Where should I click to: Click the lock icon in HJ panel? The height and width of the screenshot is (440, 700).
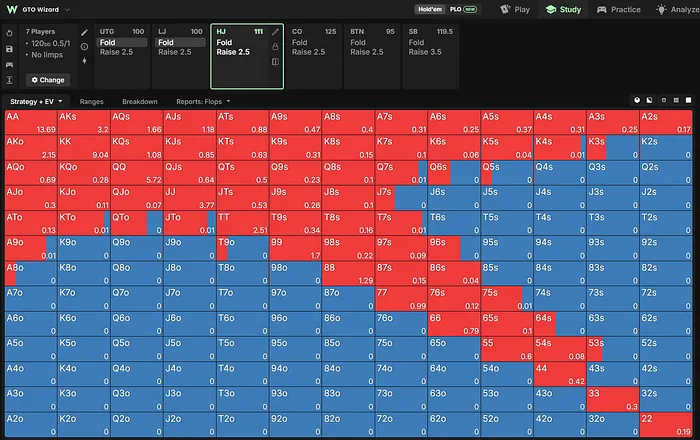pos(275,47)
